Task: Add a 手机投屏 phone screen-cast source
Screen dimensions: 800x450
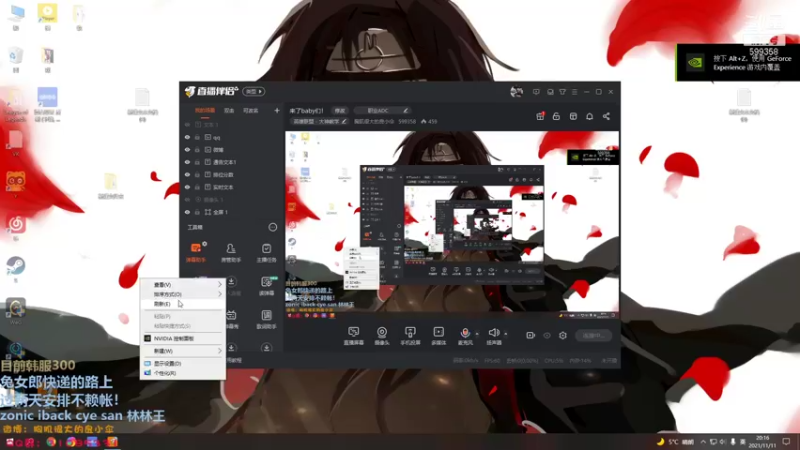Action: 410,336
